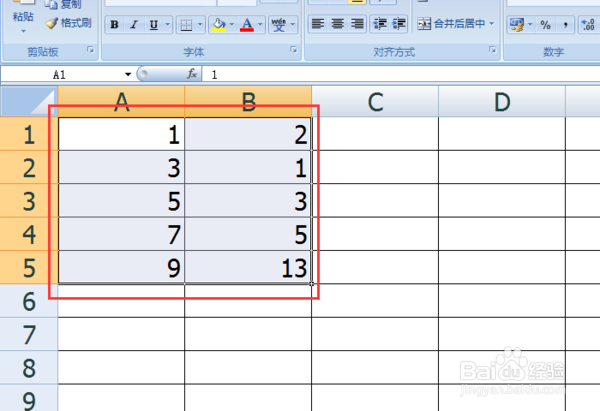600x411 pixels.
Task: Click 复制 copy button
Action: [x=63, y=5]
